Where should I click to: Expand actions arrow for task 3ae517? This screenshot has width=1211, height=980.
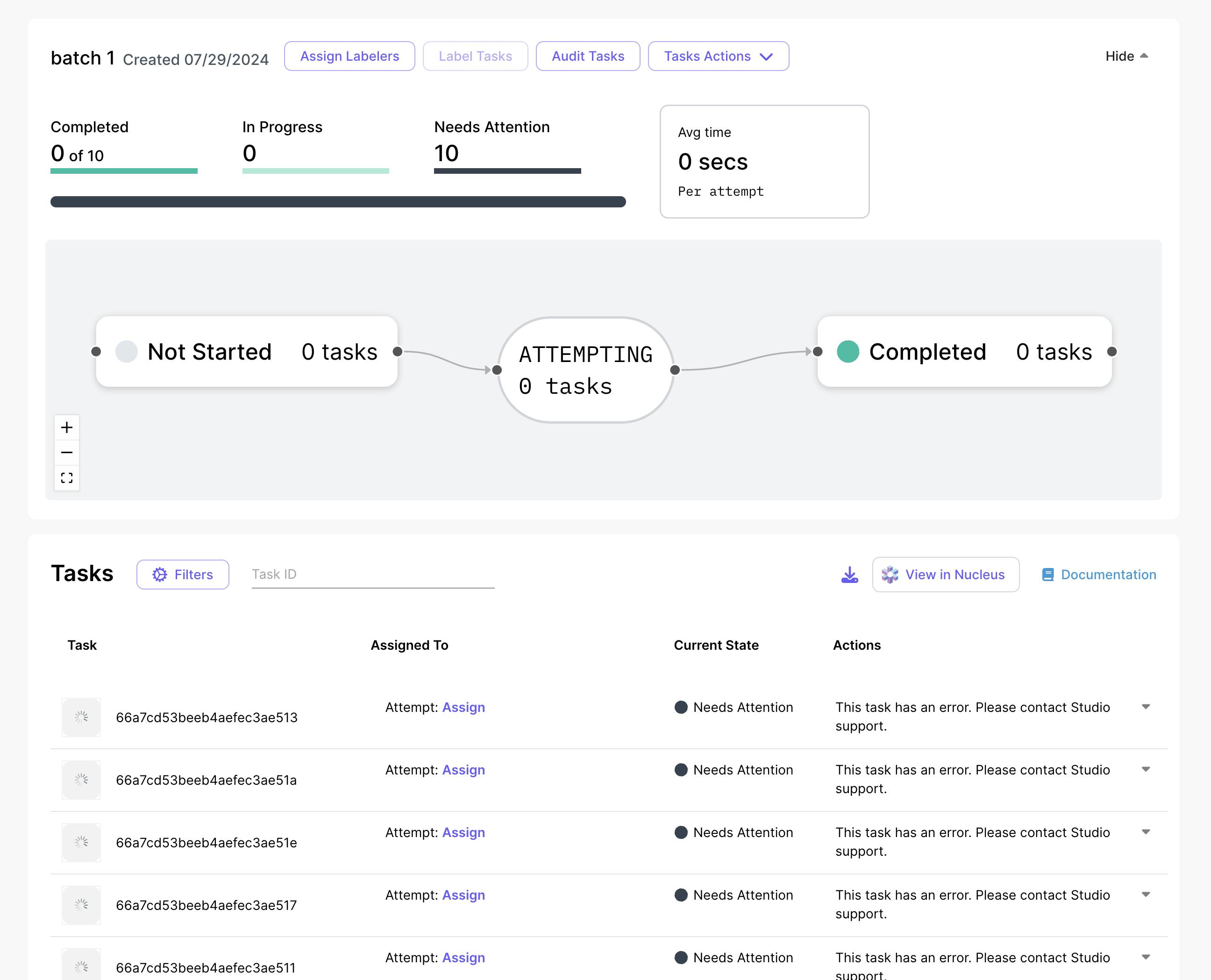coord(1146,894)
